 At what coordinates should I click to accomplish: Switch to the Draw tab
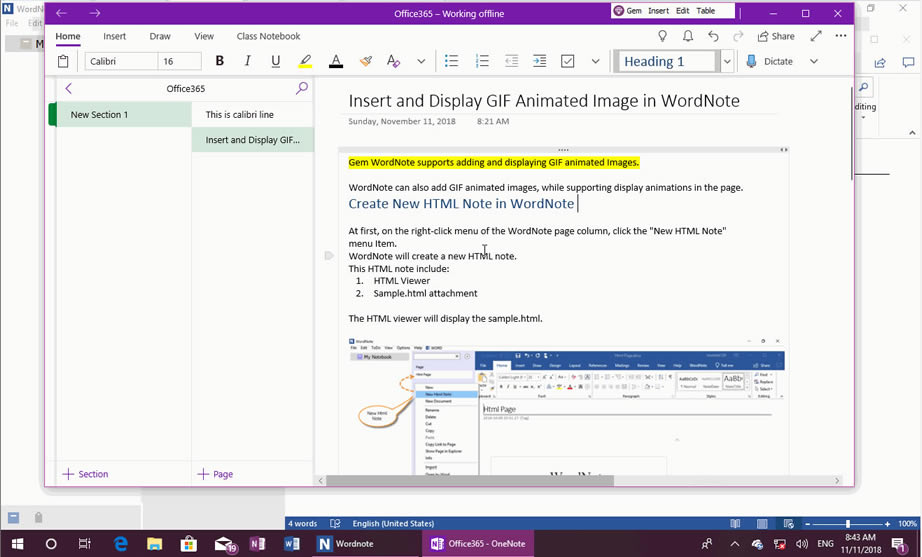tap(160, 36)
